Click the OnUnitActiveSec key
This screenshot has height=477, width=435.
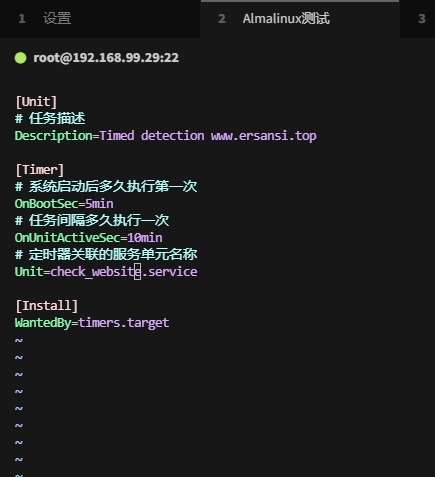coord(67,238)
